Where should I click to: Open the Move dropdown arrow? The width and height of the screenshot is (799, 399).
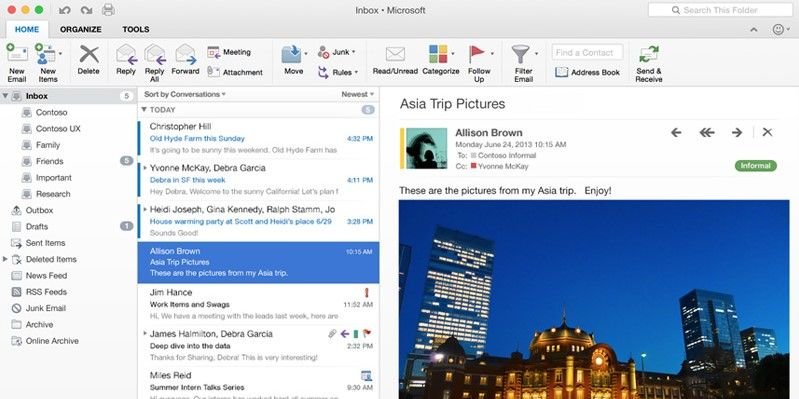click(306, 53)
